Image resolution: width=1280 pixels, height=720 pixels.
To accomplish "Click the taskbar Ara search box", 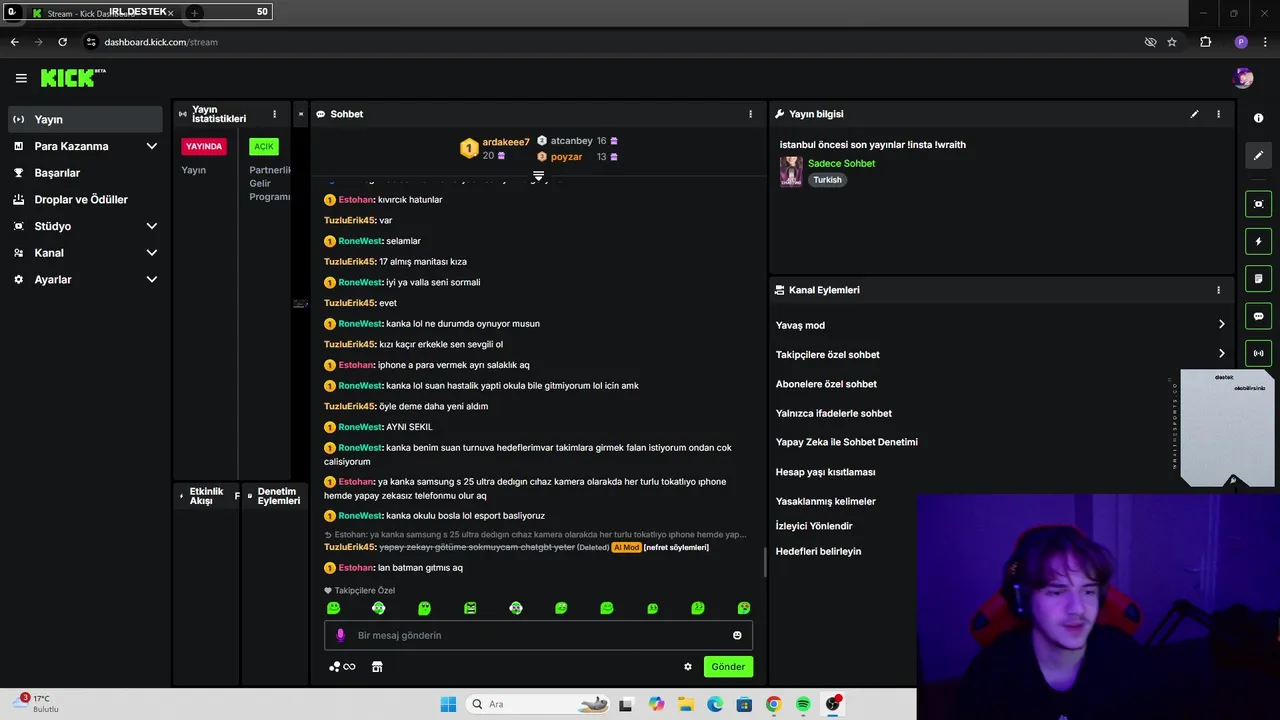I will 539,704.
